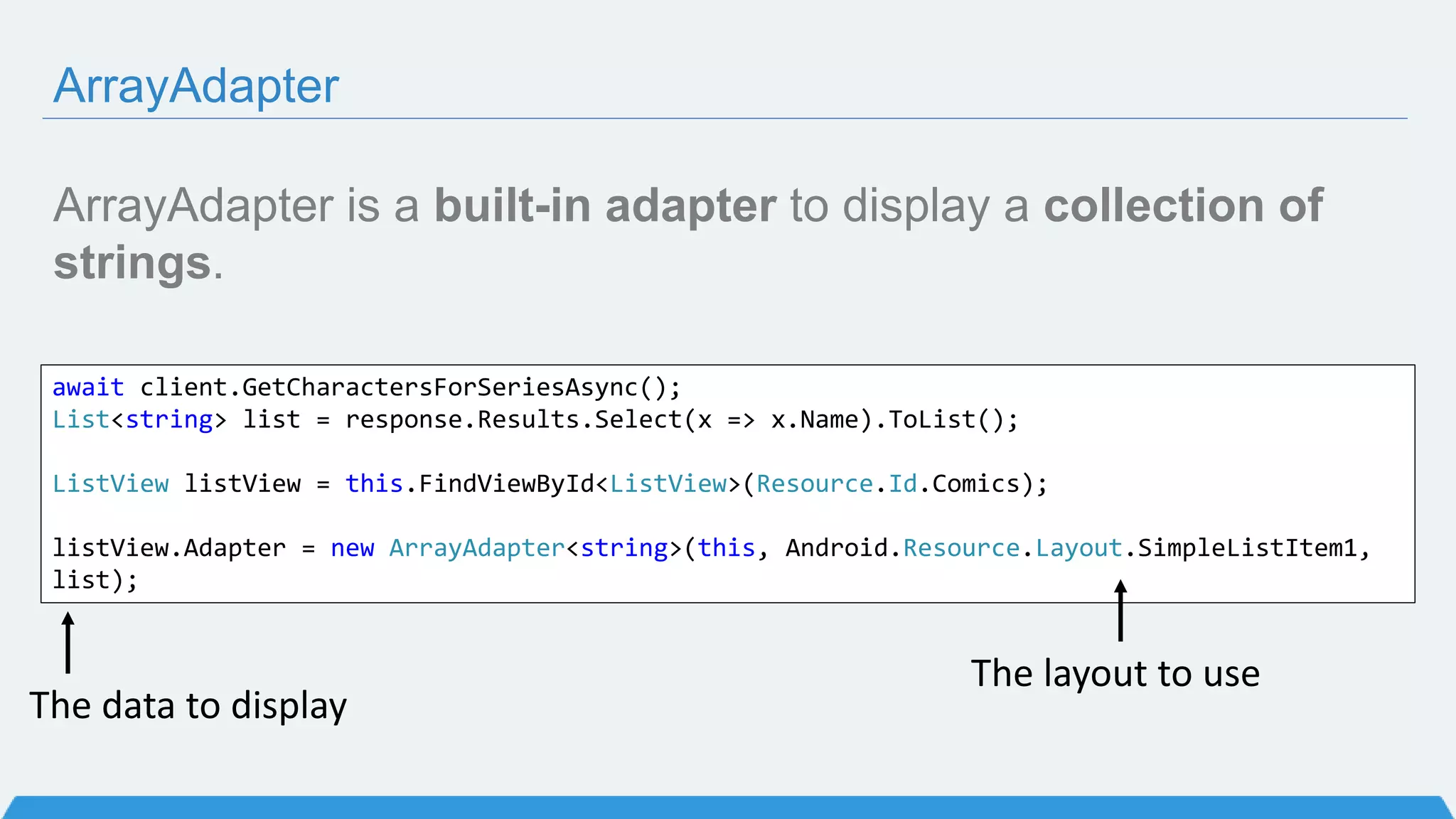
Task: Click the bold word "strings"
Action: point(132,263)
